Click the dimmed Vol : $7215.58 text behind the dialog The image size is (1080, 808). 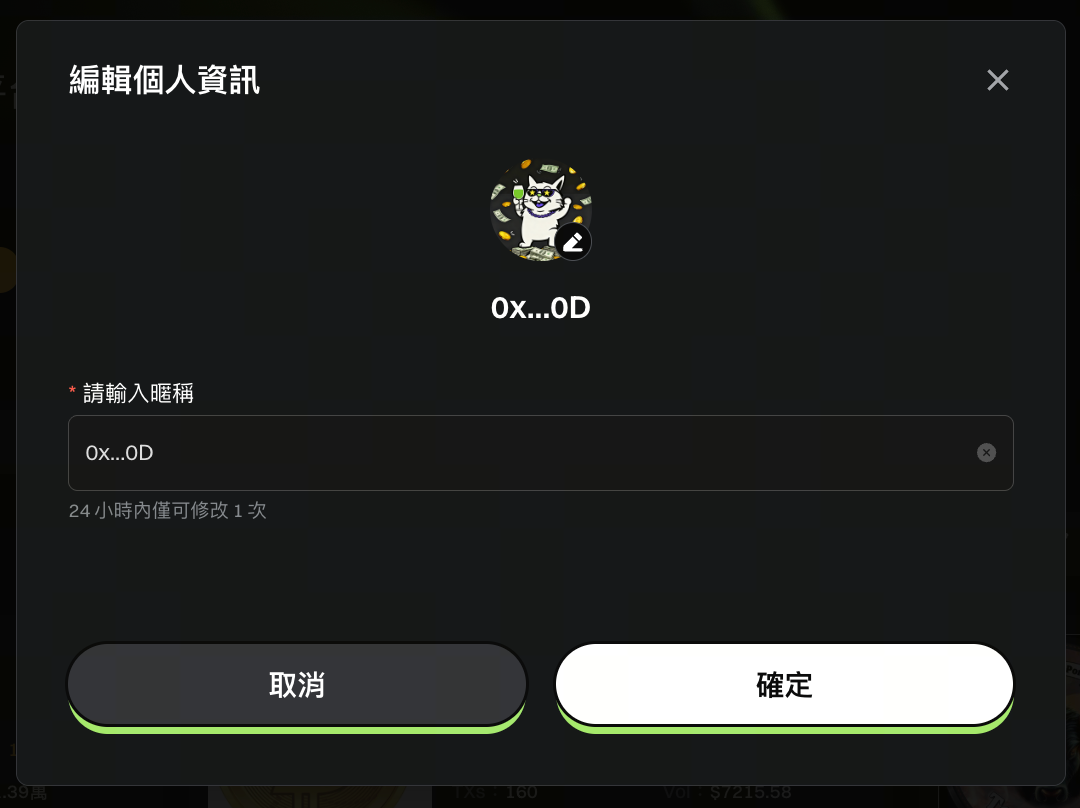pyautogui.click(x=727, y=793)
